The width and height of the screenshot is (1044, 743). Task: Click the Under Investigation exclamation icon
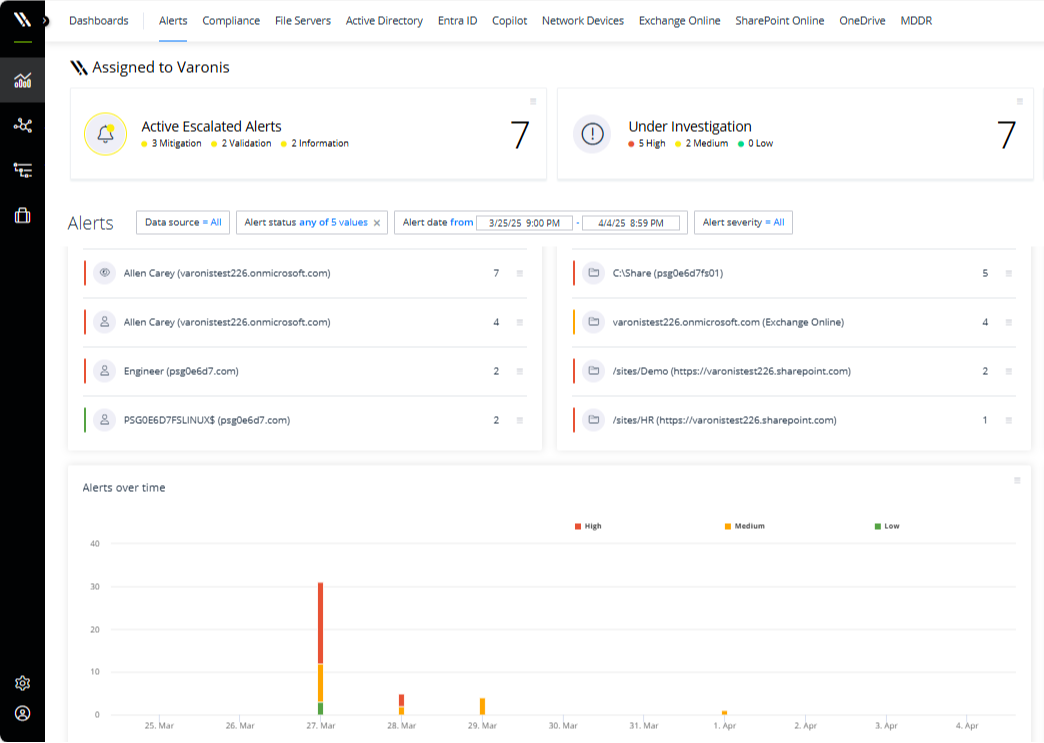pos(592,134)
